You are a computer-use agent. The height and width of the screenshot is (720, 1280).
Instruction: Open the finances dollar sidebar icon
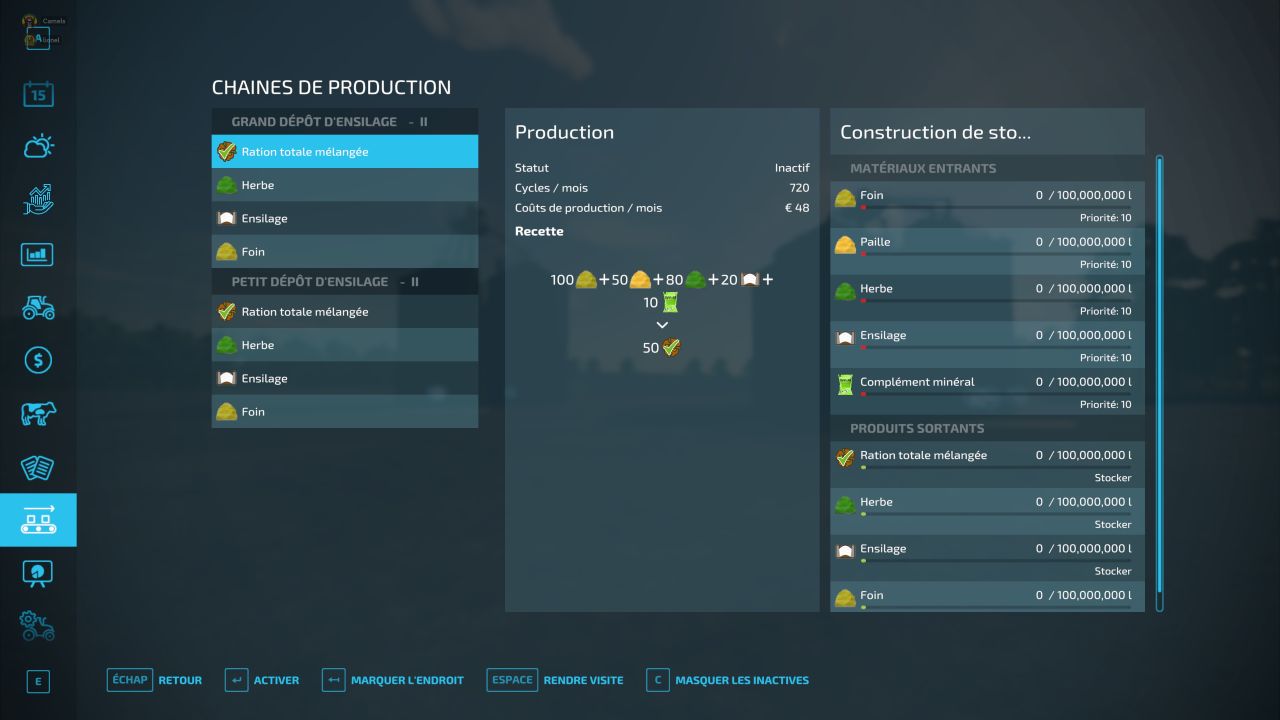click(x=38, y=360)
